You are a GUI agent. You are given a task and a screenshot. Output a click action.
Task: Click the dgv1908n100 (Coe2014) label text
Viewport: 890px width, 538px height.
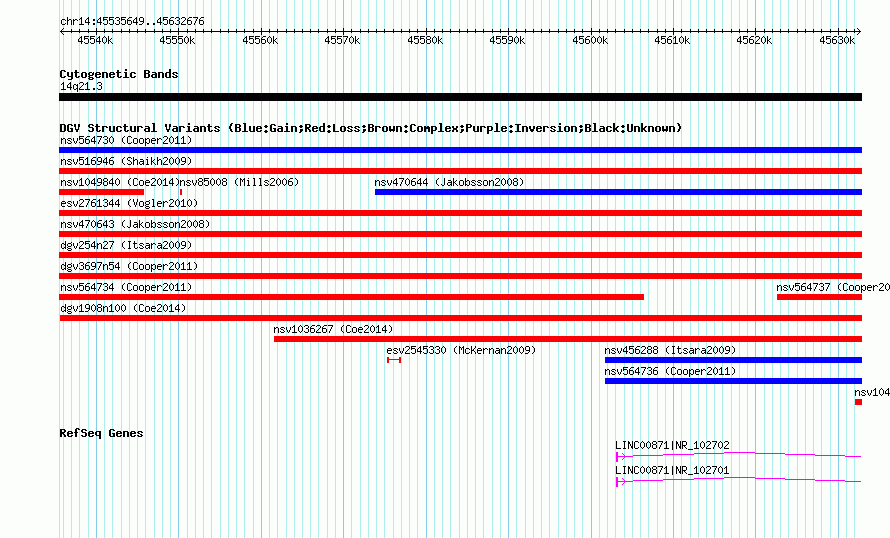(x=123, y=309)
